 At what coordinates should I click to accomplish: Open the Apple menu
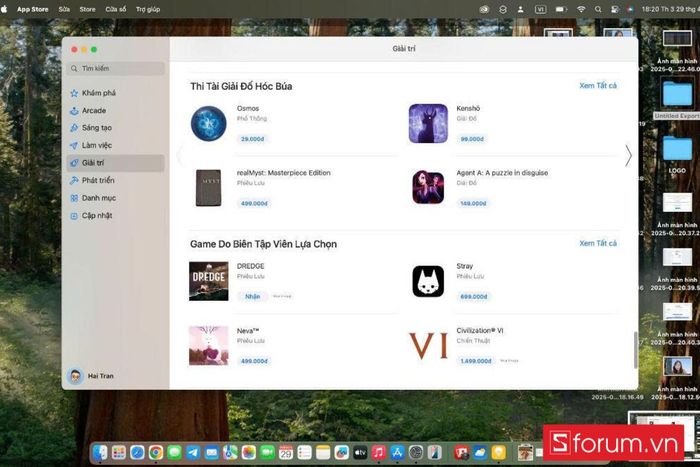click(4, 9)
